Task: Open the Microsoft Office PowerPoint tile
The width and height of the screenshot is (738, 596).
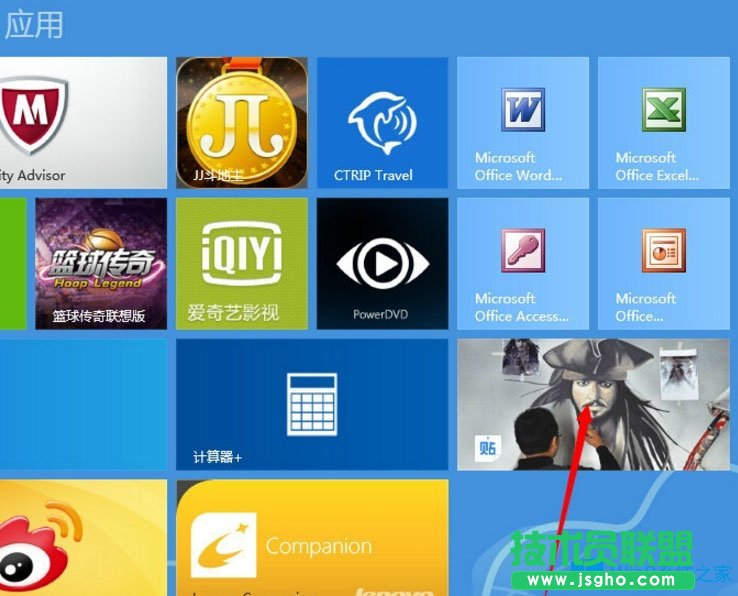Action: [664, 264]
